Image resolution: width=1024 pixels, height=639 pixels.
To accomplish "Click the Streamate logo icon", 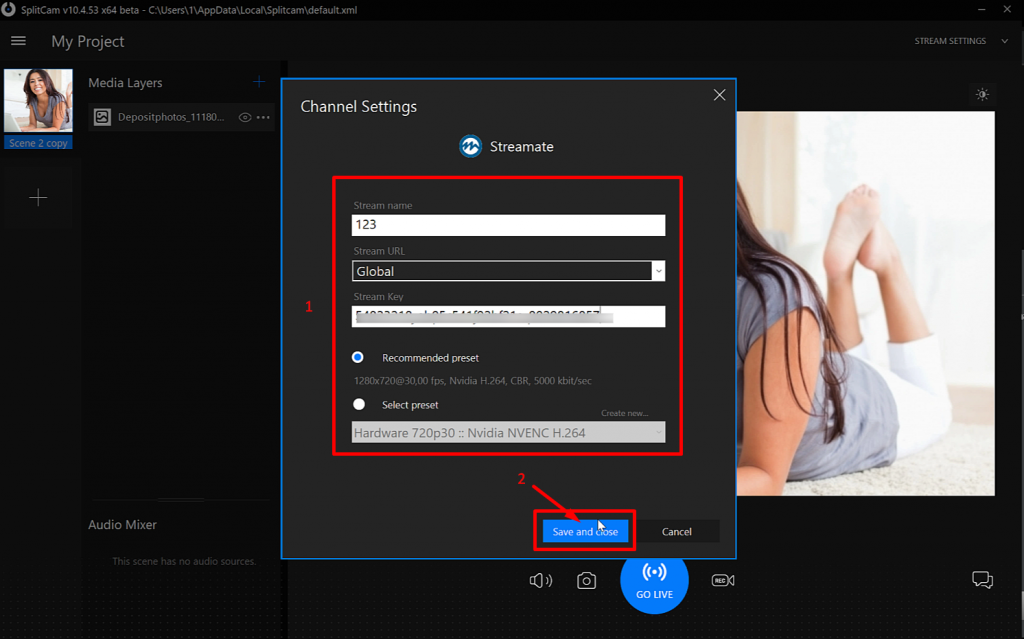I will tap(470, 146).
